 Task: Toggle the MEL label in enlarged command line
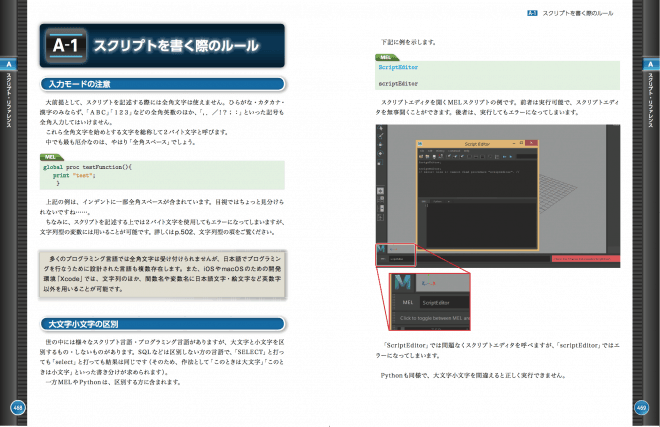click(407, 302)
